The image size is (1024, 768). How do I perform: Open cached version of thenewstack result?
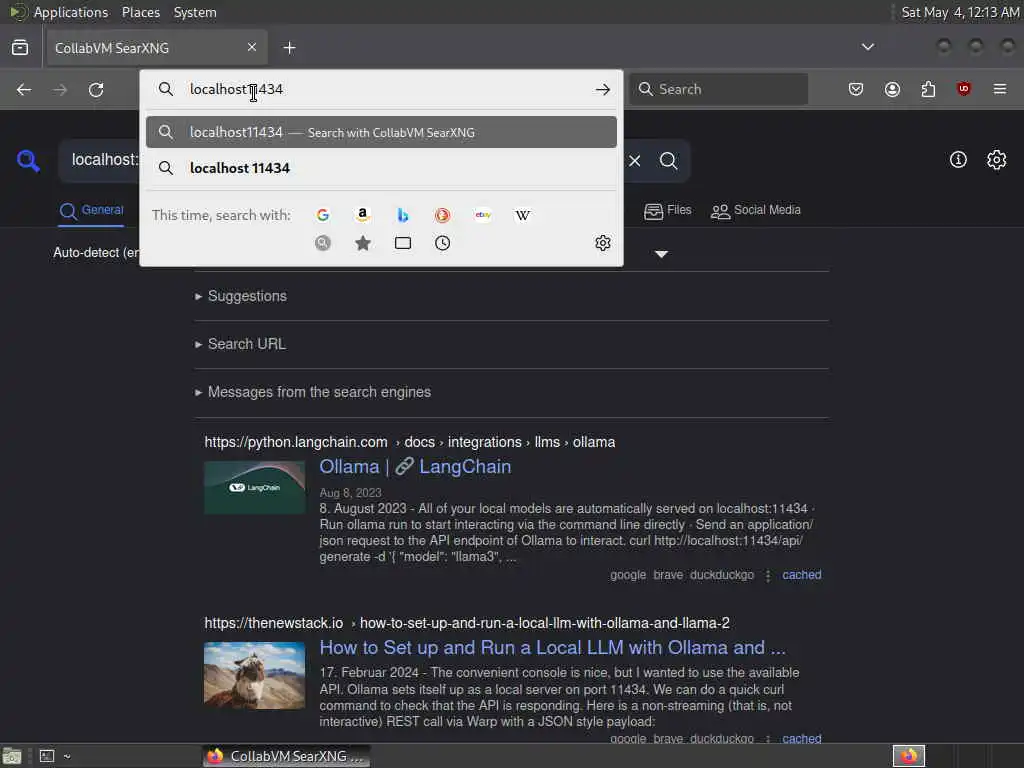pyautogui.click(x=802, y=738)
